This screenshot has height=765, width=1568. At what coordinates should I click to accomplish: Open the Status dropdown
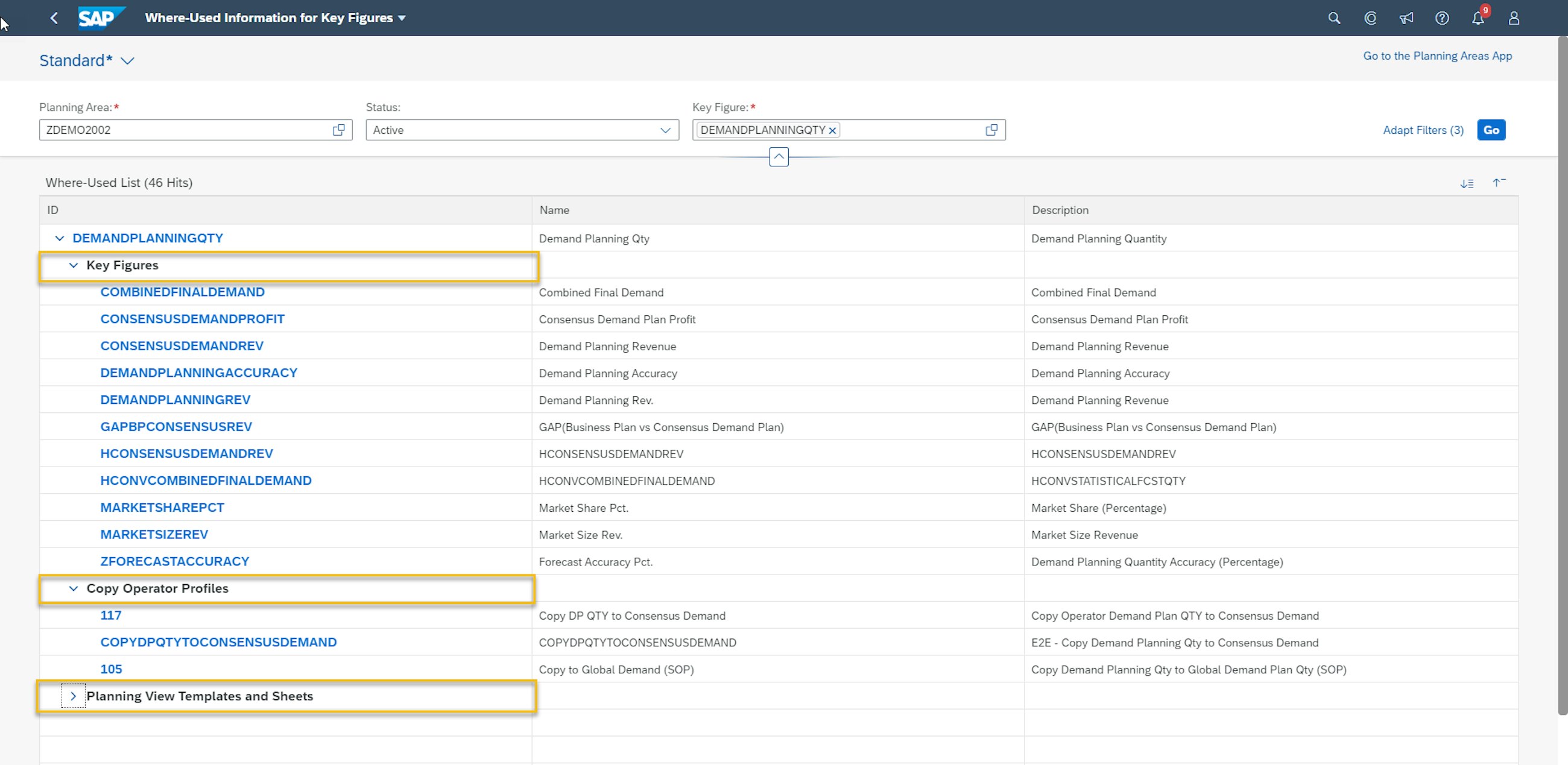(x=665, y=130)
